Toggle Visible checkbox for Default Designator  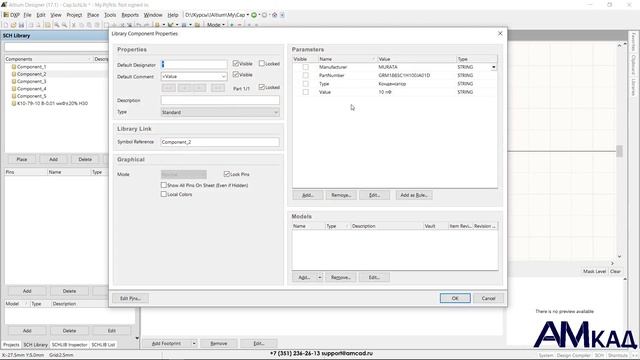point(236,63)
